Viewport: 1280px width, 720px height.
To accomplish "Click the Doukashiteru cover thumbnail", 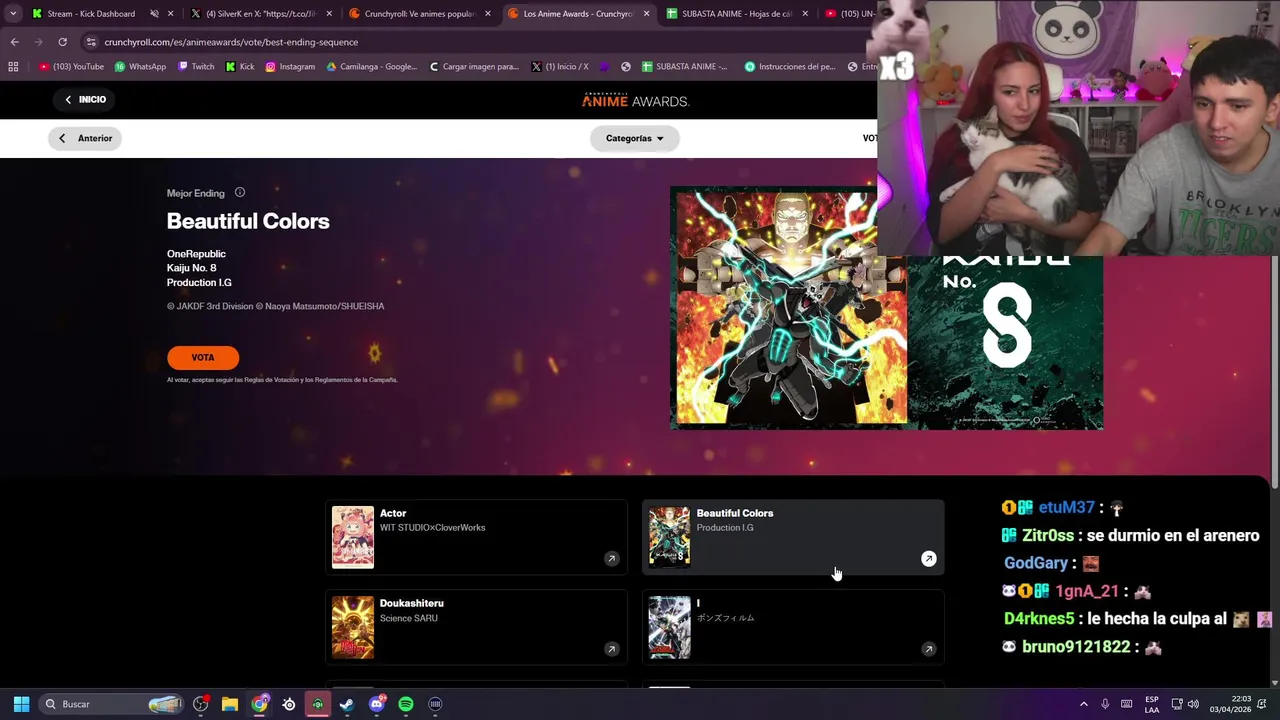I will coord(353,627).
